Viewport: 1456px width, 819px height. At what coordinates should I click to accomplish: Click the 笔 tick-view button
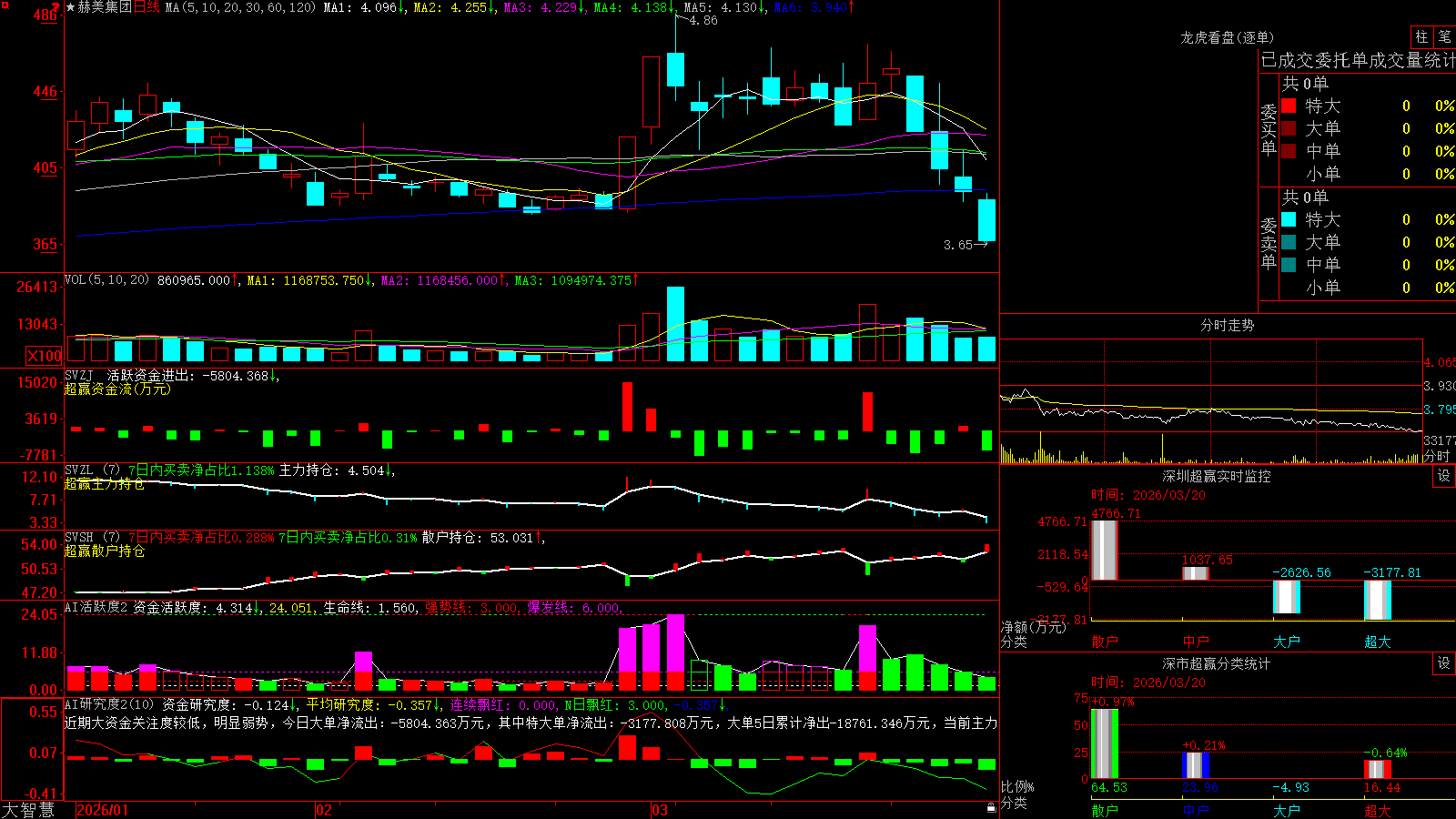[x=1444, y=36]
